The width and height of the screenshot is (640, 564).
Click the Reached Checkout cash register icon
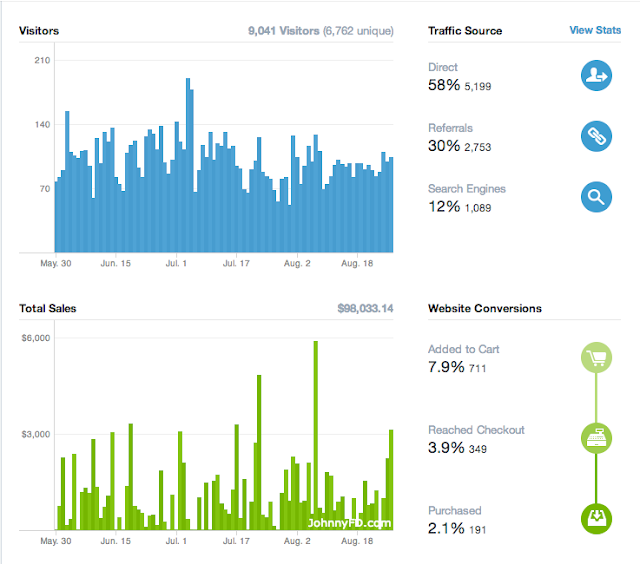(596, 438)
